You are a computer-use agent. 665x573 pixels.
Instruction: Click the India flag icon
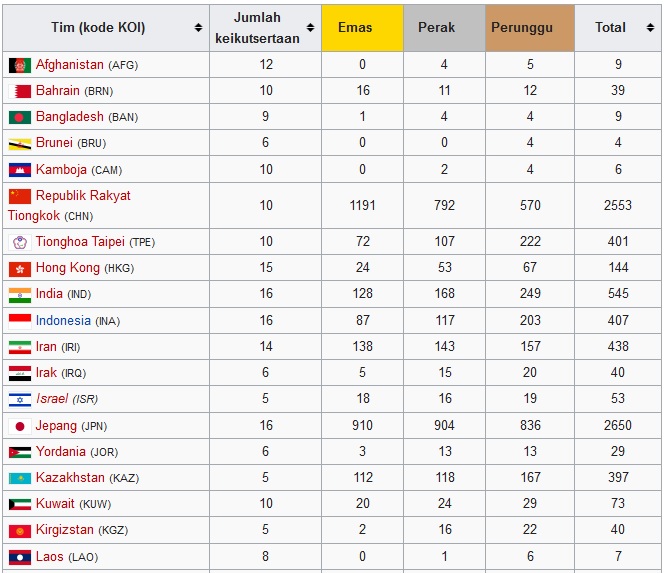pyautogui.click(x=20, y=295)
